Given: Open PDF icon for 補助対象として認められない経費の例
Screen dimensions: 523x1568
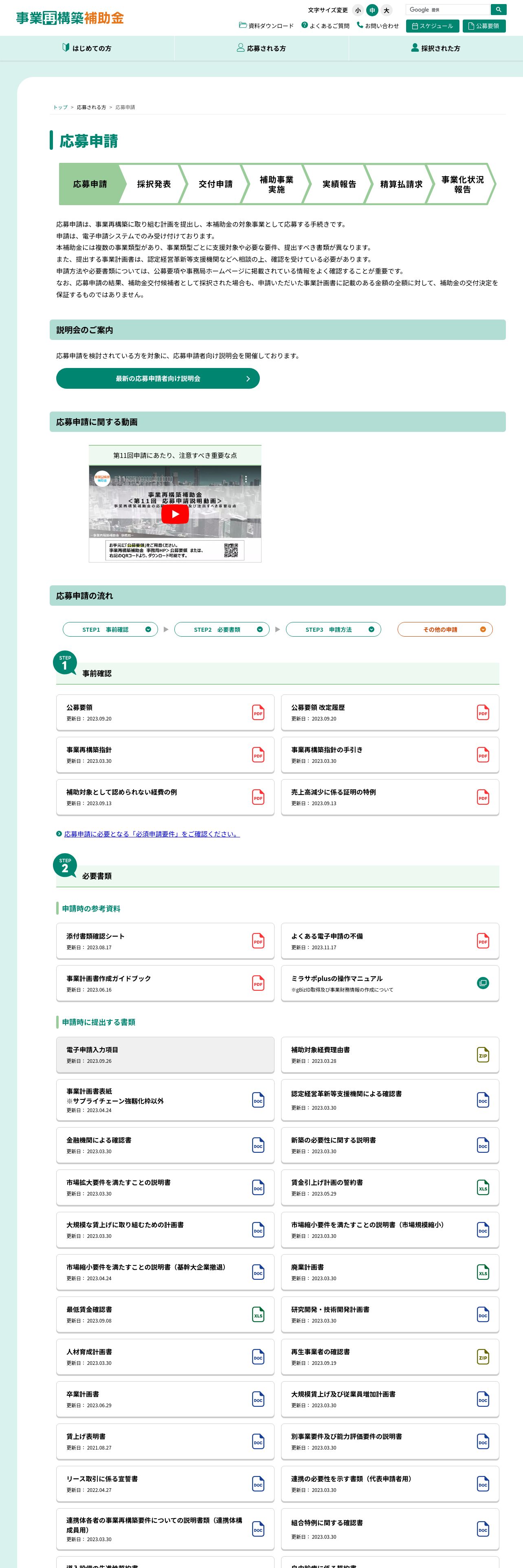Looking at the screenshot, I should click(258, 797).
